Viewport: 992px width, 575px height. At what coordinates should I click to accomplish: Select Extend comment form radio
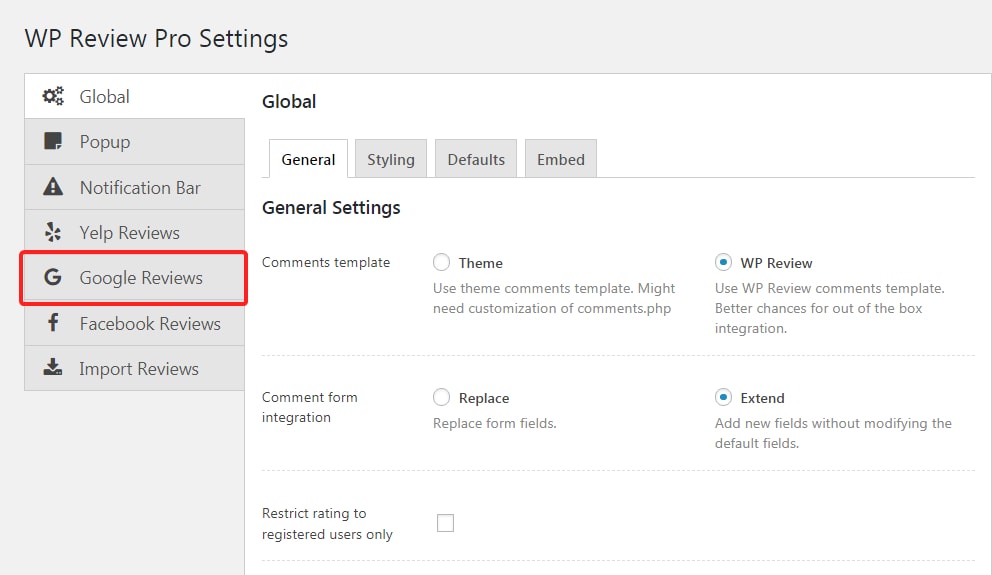click(723, 397)
